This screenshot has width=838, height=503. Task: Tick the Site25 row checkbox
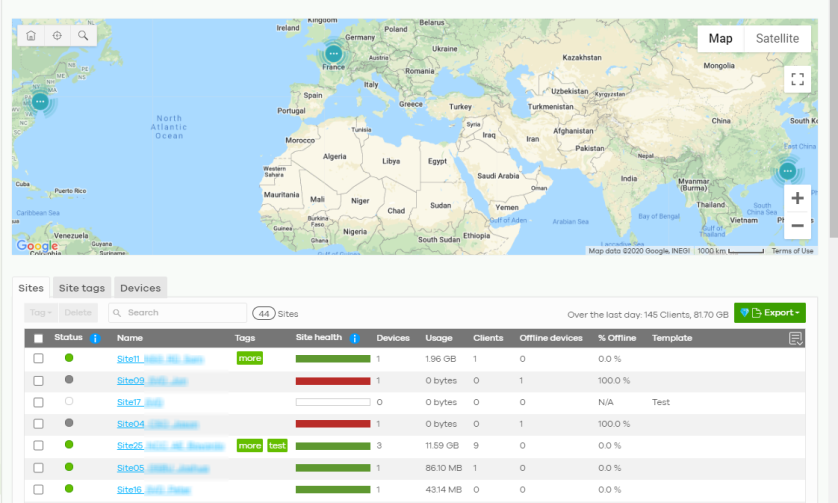pyautogui.click(x=39, y=445)
